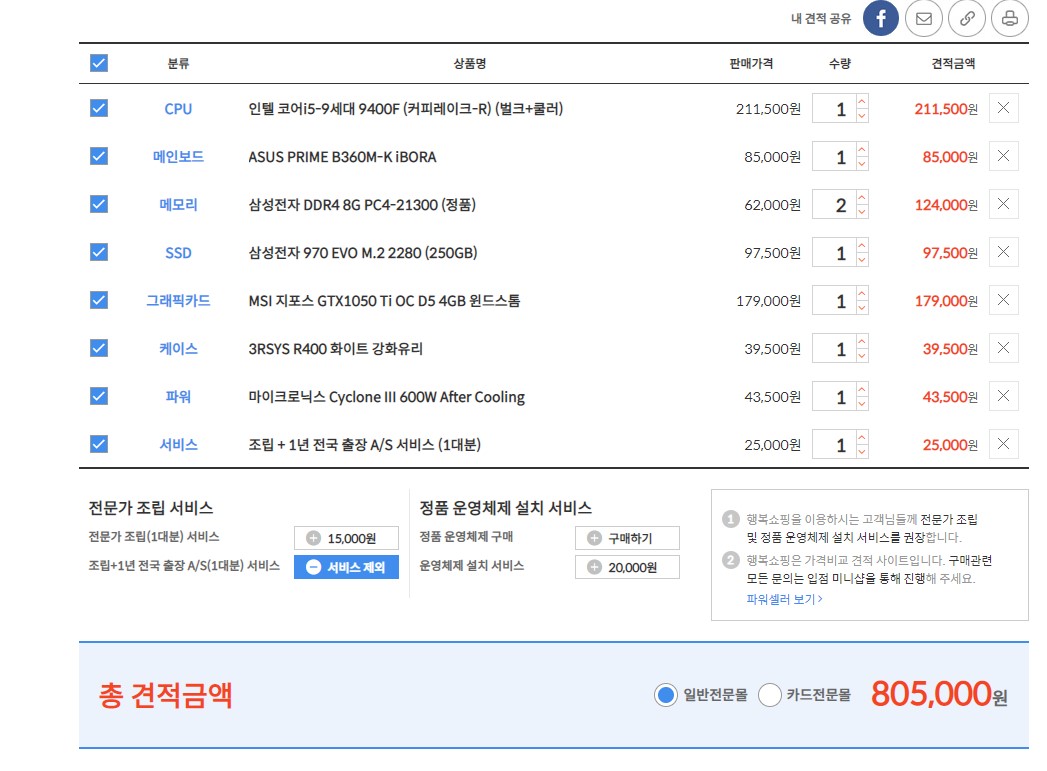This screenshot has height=771, width=1047.
Task: Open the 삼성전자 DDR4 8G PC4-21300 product name
Action: (362, 205)
